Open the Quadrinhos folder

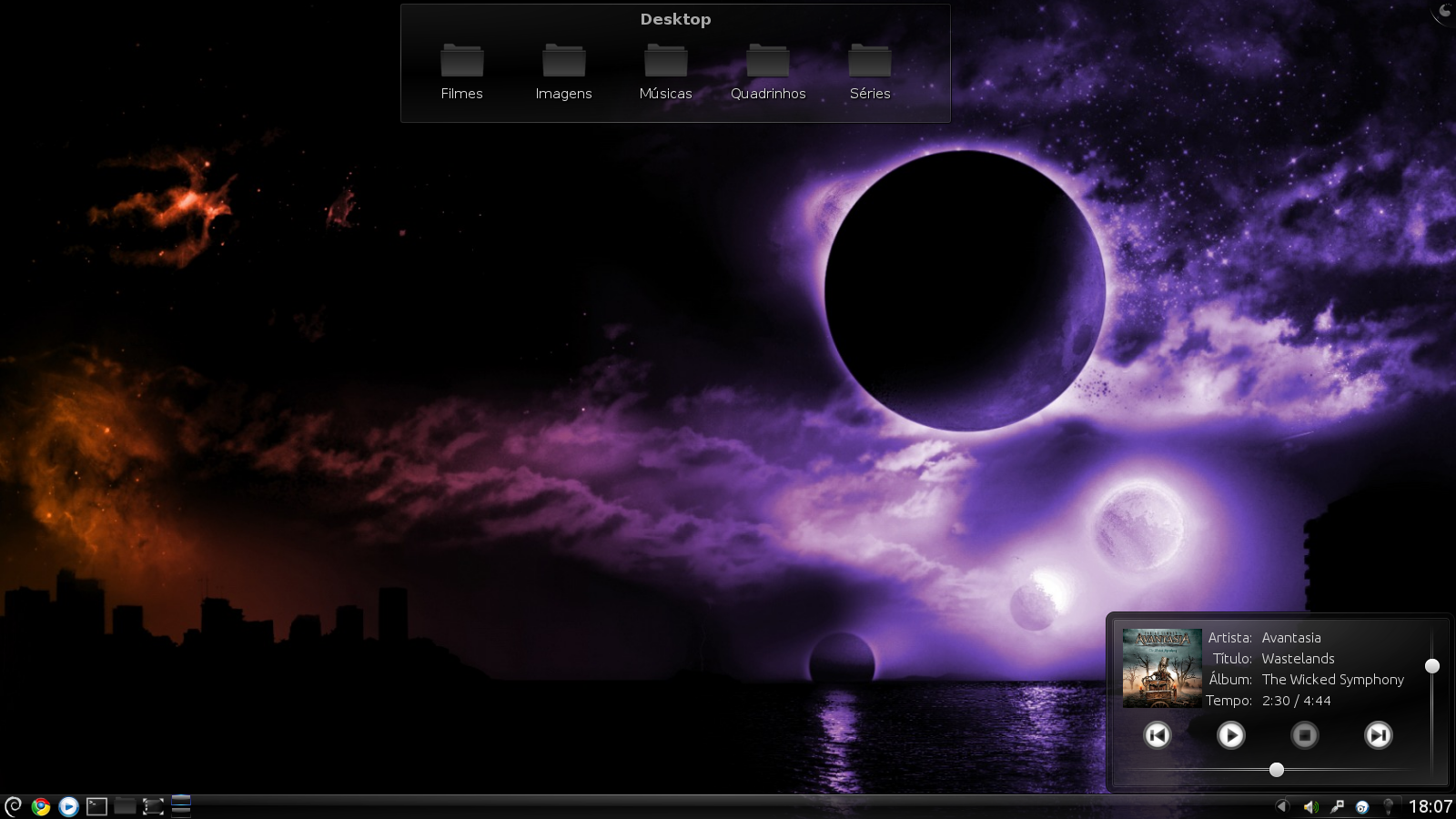click(768, 73)
